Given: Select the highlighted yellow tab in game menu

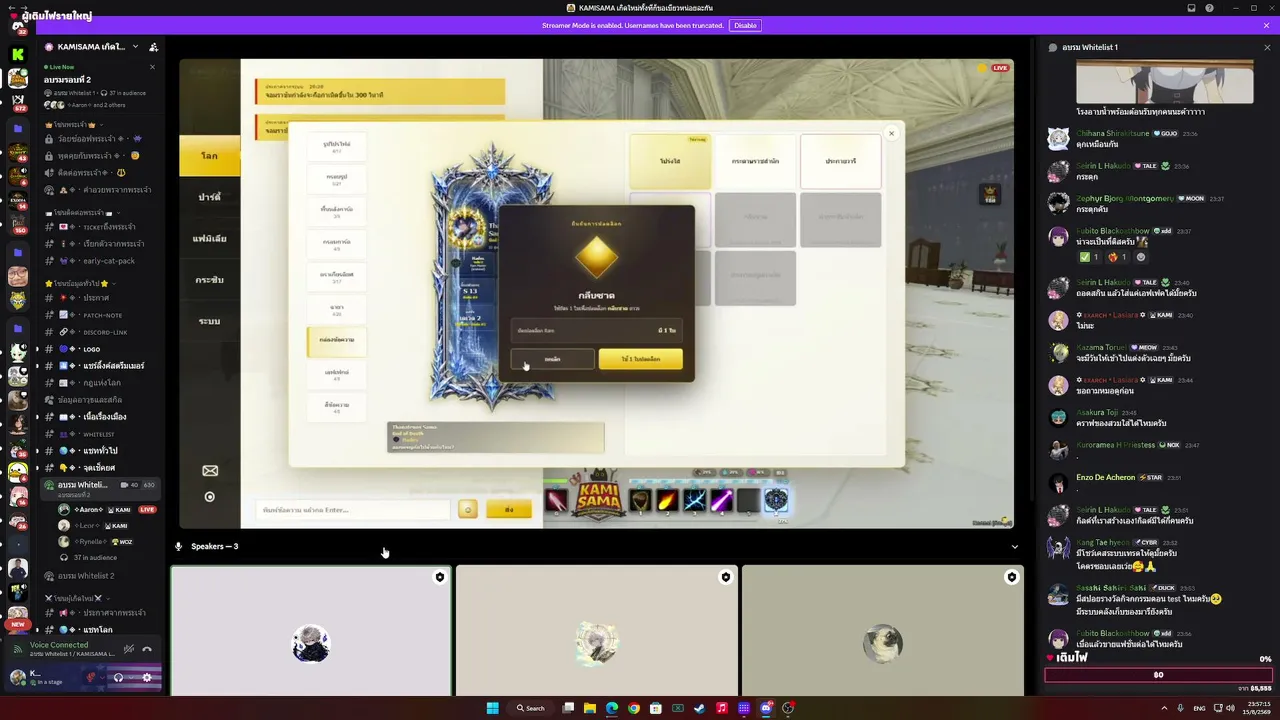Looking at the screenshot, I should pos(209,156).
